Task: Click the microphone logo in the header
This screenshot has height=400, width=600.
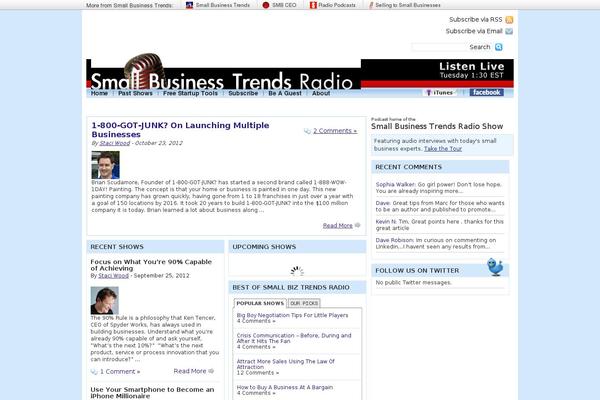Action: [144, 69]
